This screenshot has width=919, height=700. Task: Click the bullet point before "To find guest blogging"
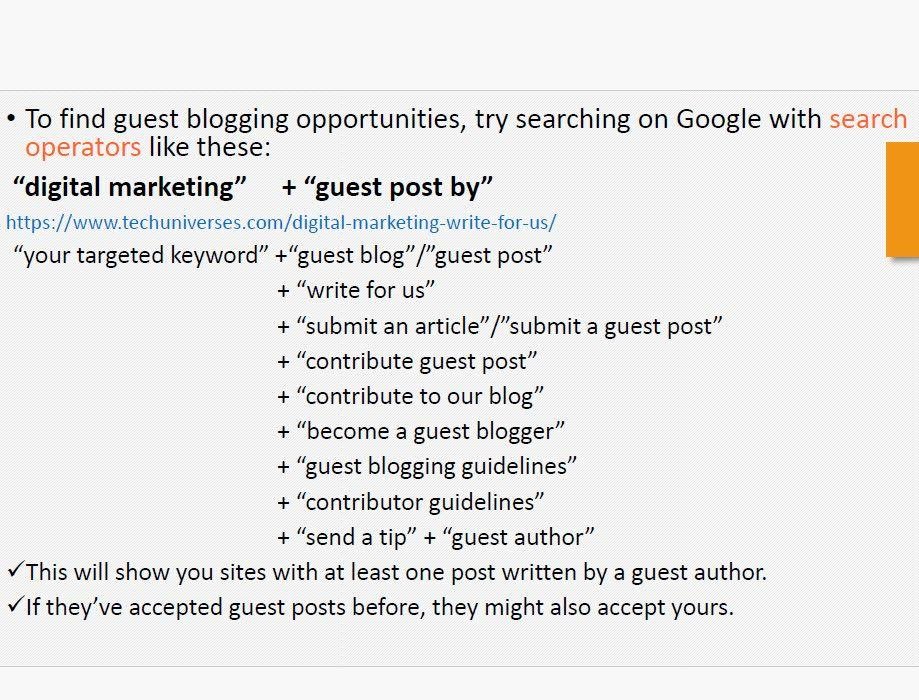click(11, 118)
